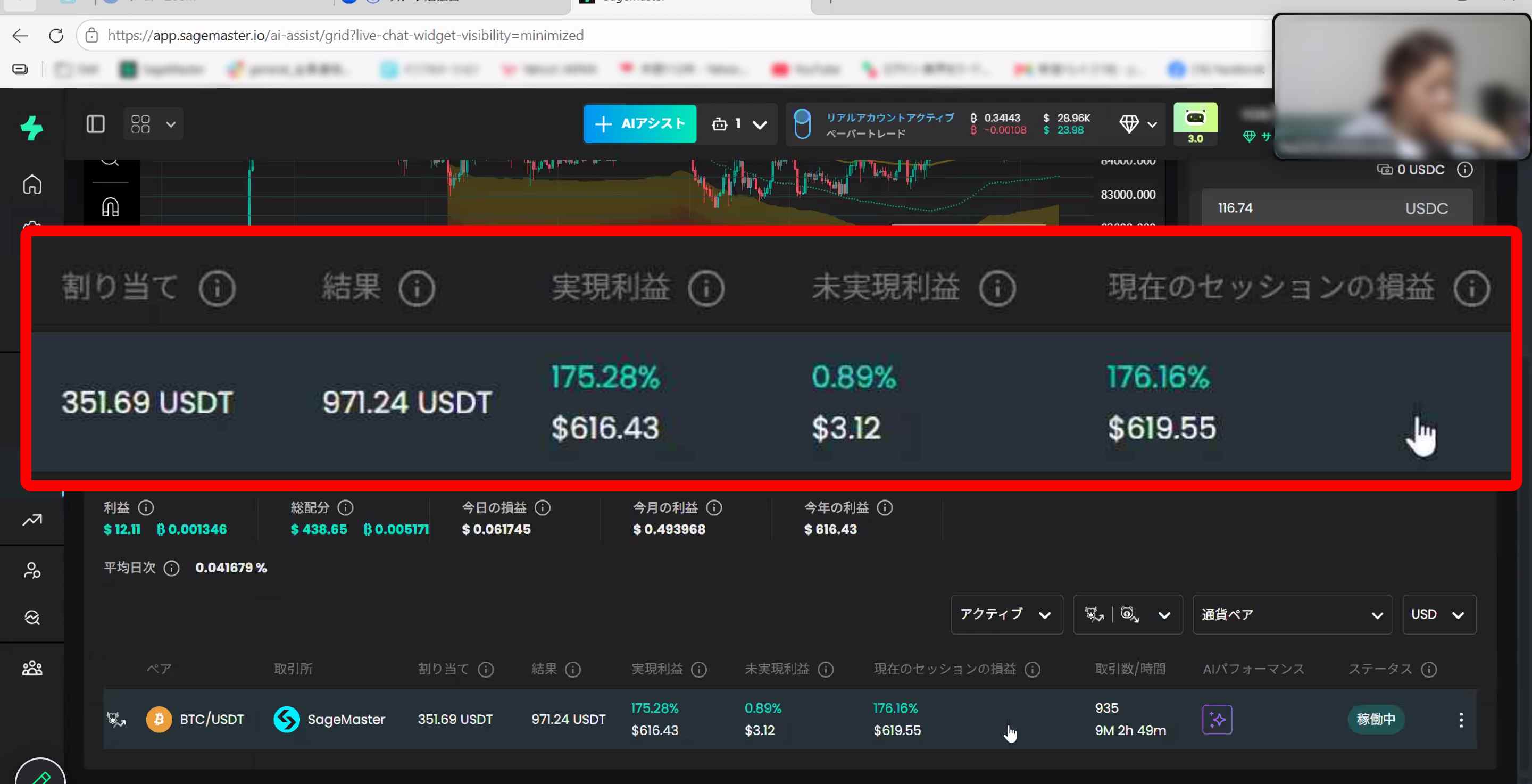Open the diamond plan dropdown
The image size is (1532, 784).
point(1138,124)
